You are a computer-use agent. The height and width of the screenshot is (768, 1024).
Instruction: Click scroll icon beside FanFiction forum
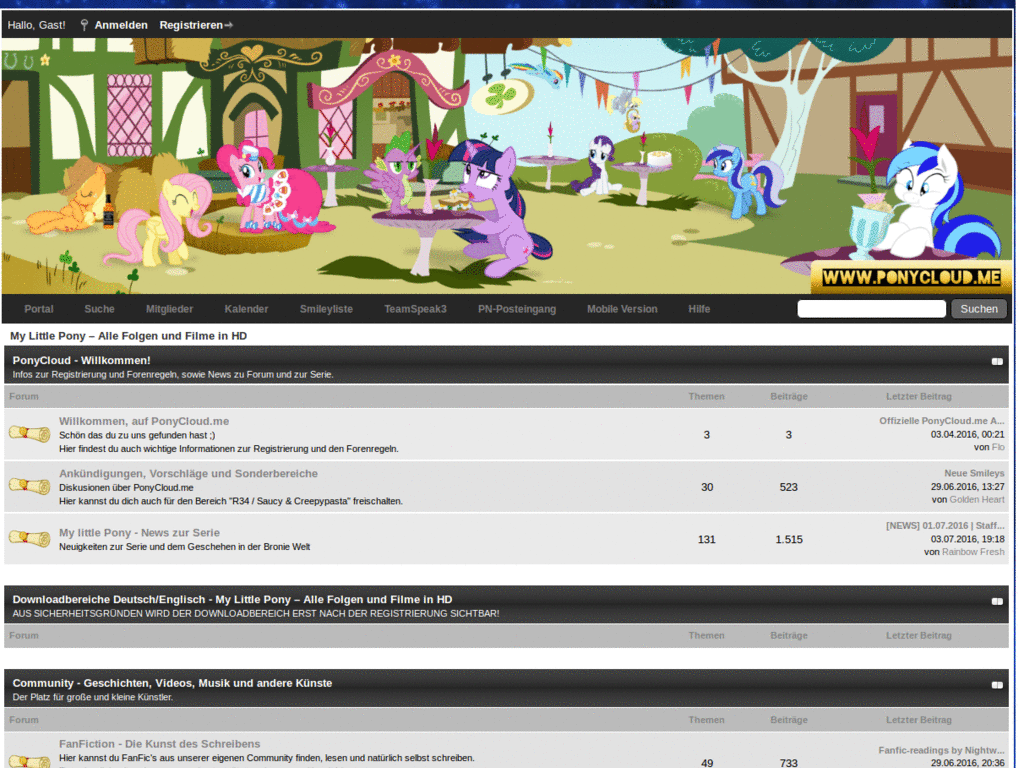click(x=29, y=761)
